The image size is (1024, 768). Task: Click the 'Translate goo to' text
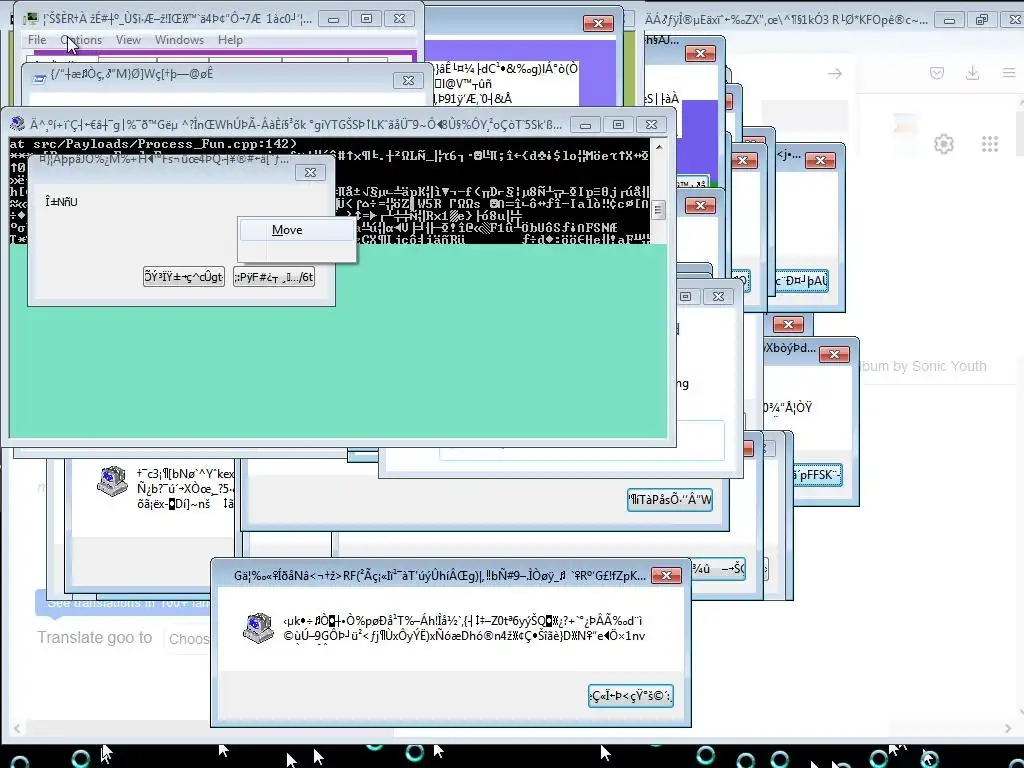[95, 637]
